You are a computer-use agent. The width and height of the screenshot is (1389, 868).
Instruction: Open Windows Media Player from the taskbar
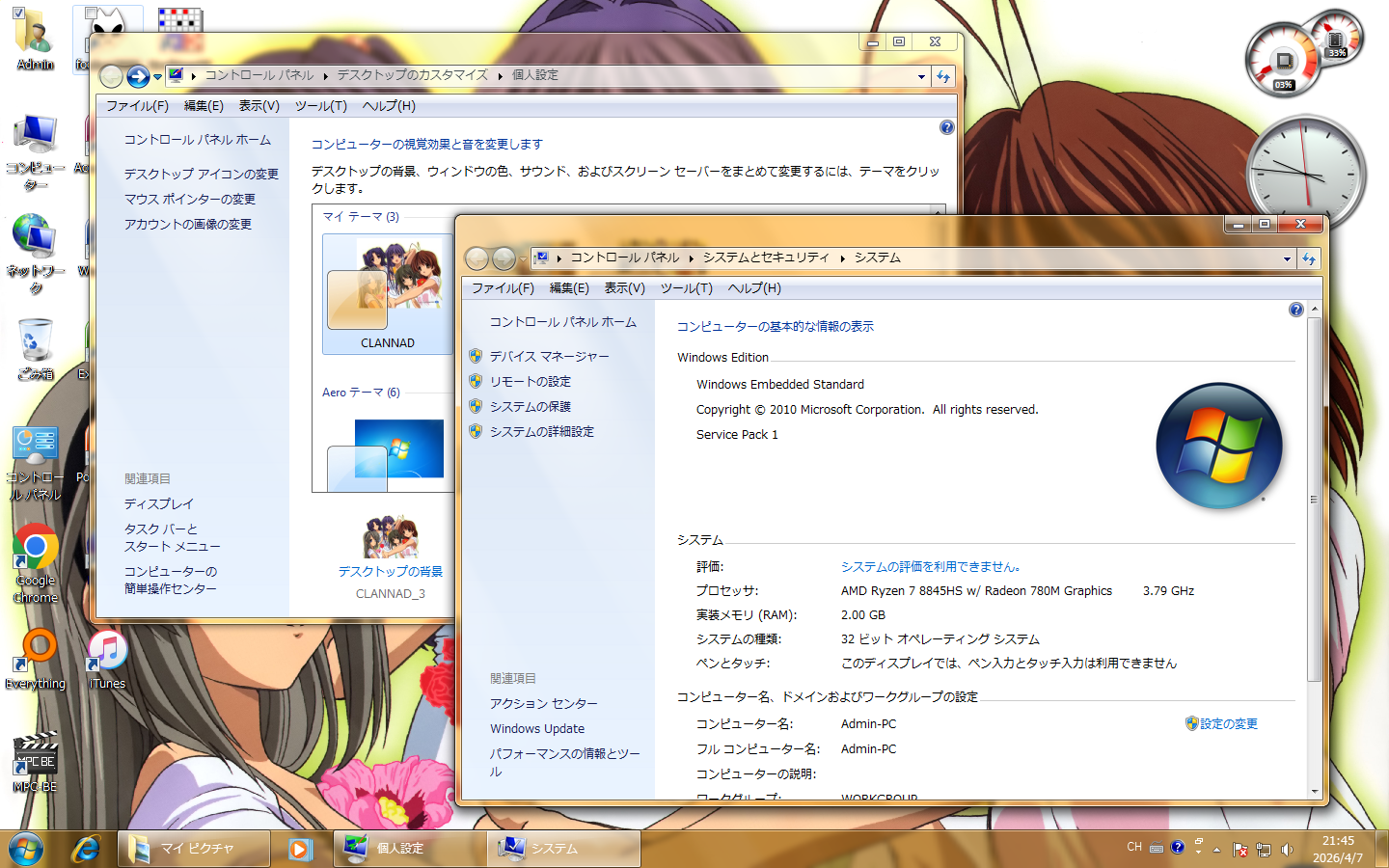tap(300, 849)
